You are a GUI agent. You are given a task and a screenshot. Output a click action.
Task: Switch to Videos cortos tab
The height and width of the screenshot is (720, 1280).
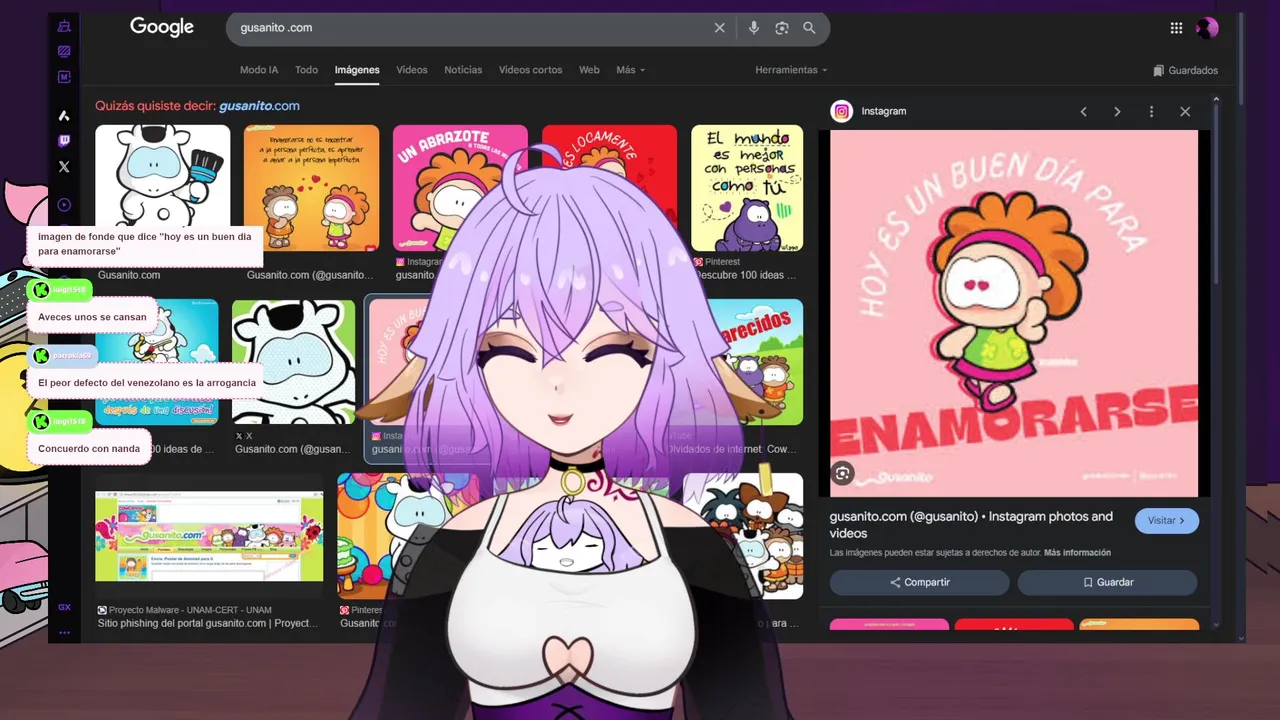(x=531, y=70)
